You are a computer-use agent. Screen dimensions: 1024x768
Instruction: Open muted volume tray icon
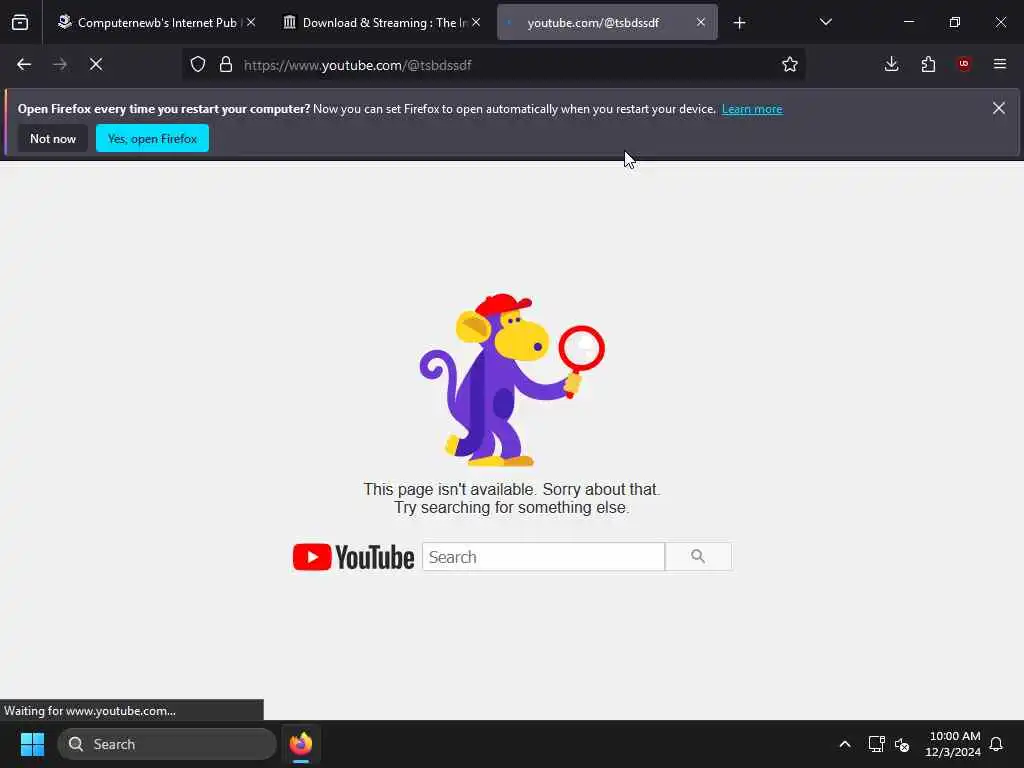pyautogui.click(x=902, y=744)
